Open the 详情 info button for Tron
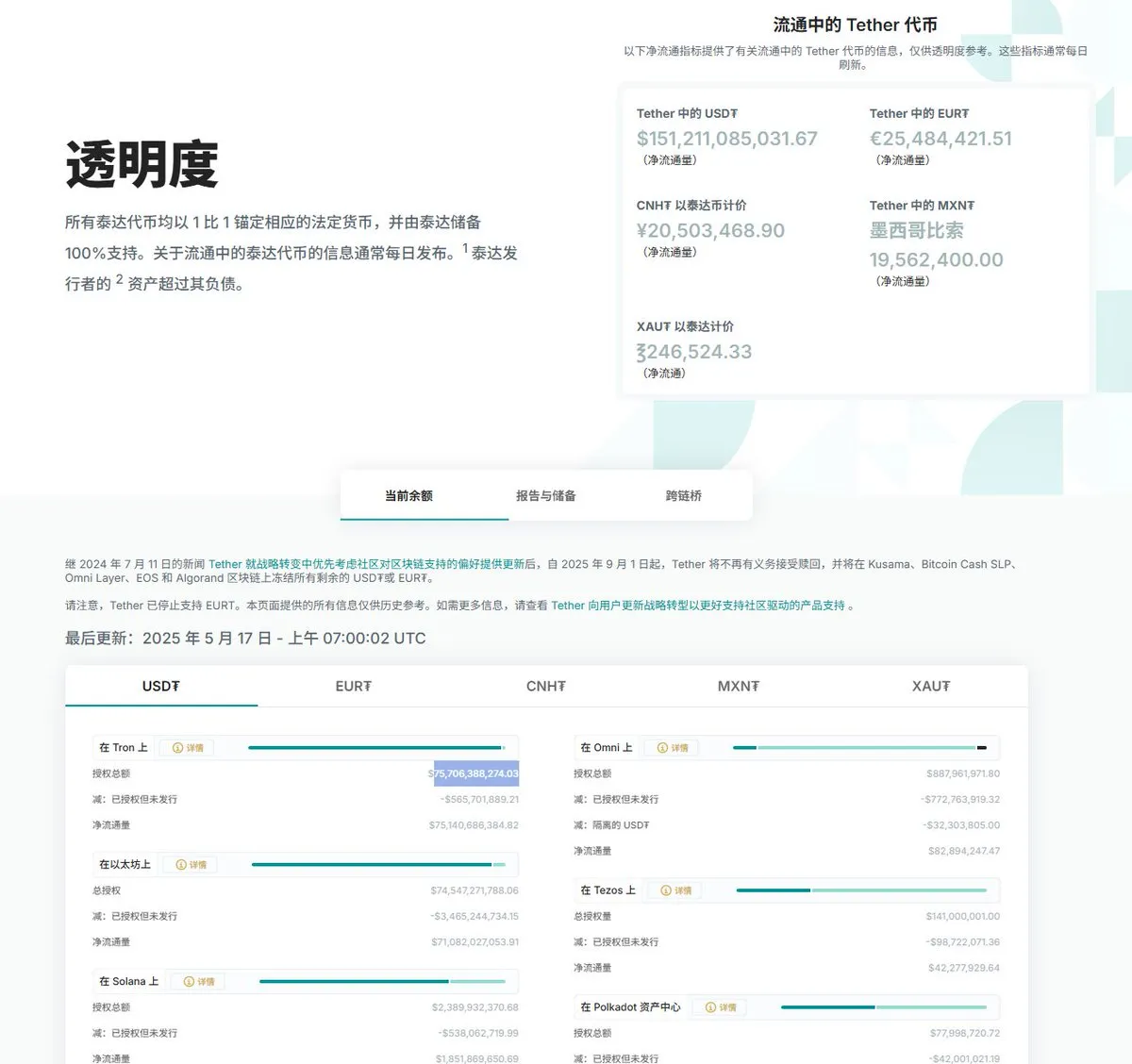This screenshot has height=1064, width=1132. coord(189,748)
